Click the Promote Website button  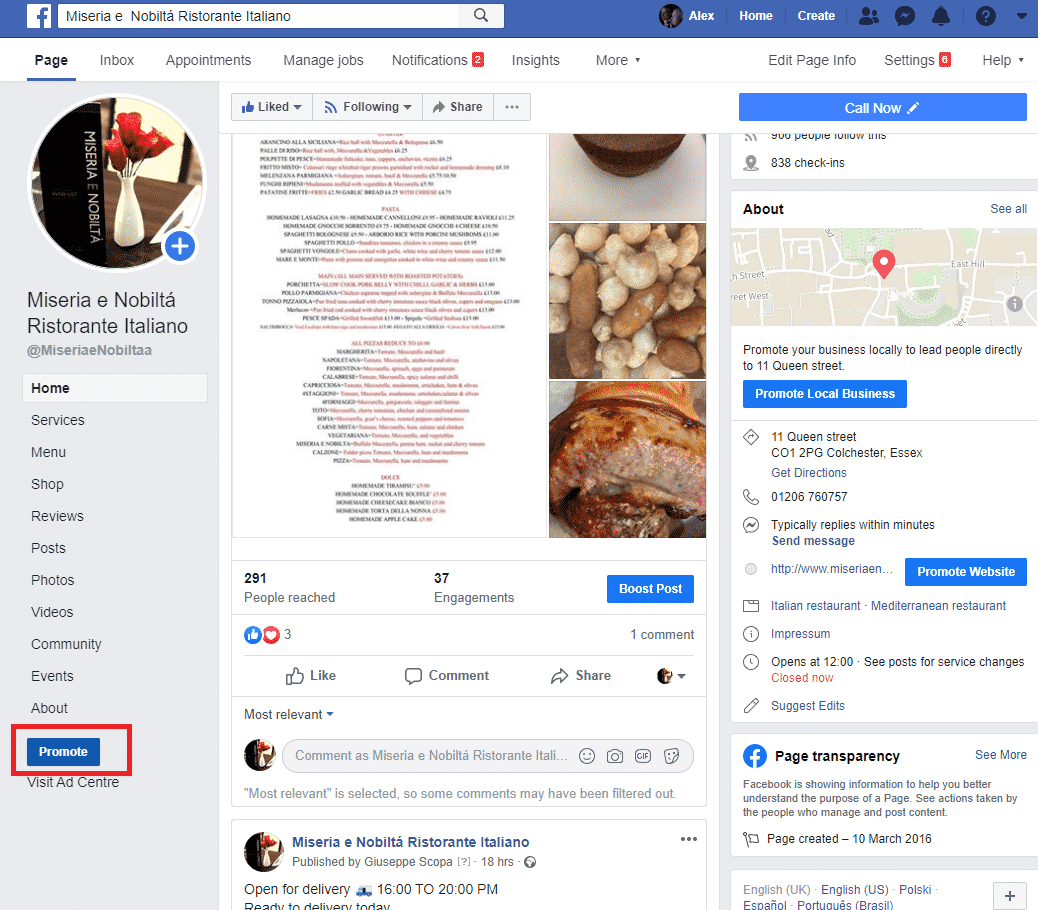tap(966, 572)
